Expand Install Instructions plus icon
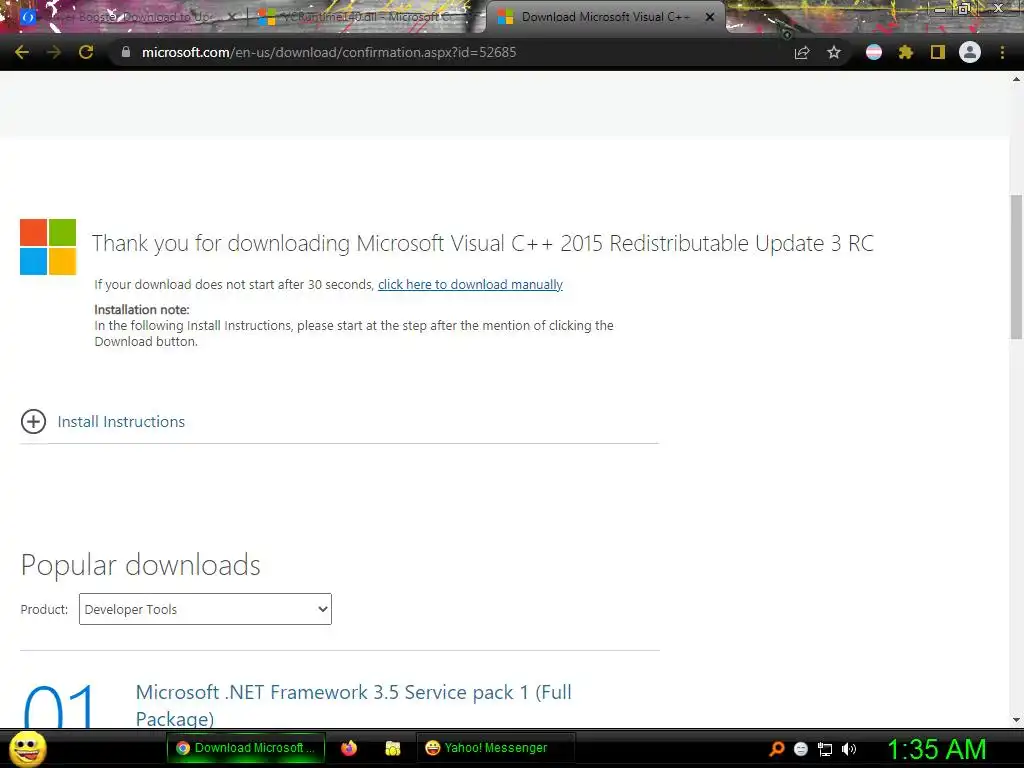The image size is (1024, 768). (33, 421)
